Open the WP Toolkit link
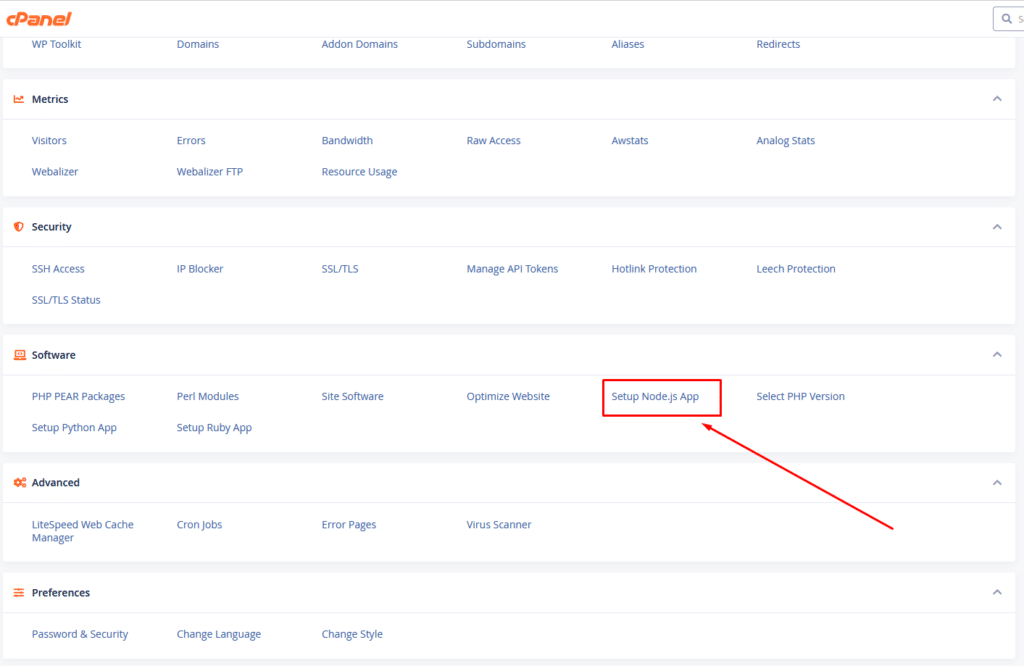The height and width of the screenshot is (666, 1024). [x=56, y=44]
